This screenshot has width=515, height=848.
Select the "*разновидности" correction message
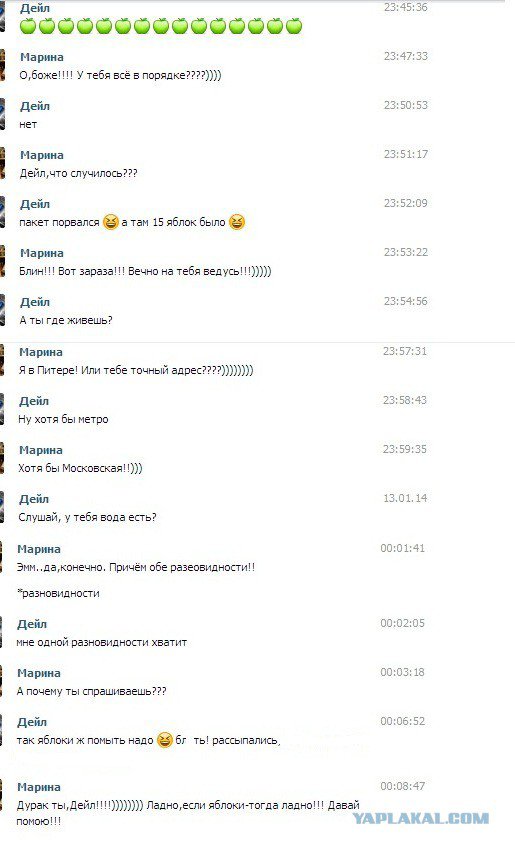[x=58, y=593]
